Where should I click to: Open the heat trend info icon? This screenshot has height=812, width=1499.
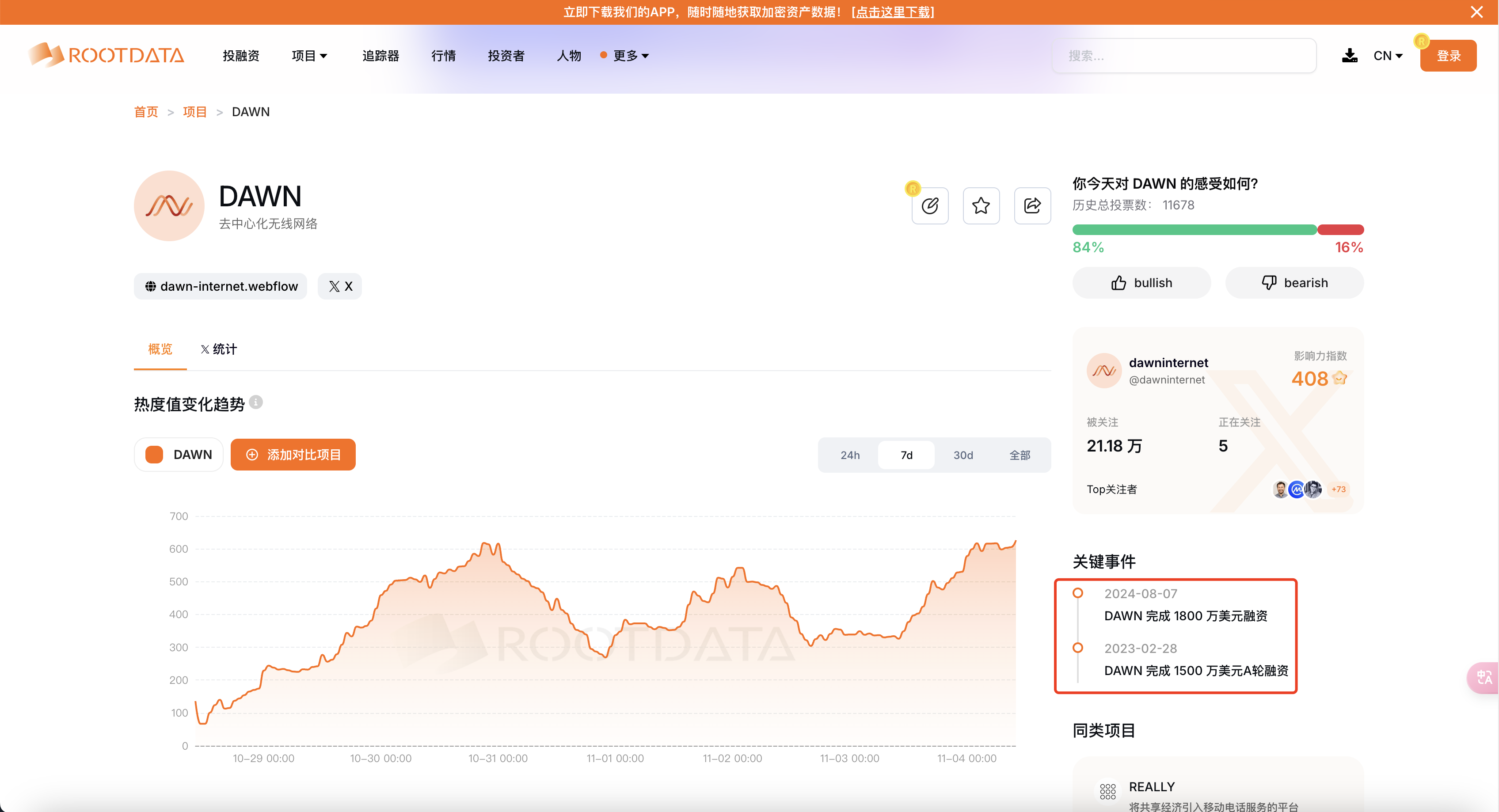256,402
